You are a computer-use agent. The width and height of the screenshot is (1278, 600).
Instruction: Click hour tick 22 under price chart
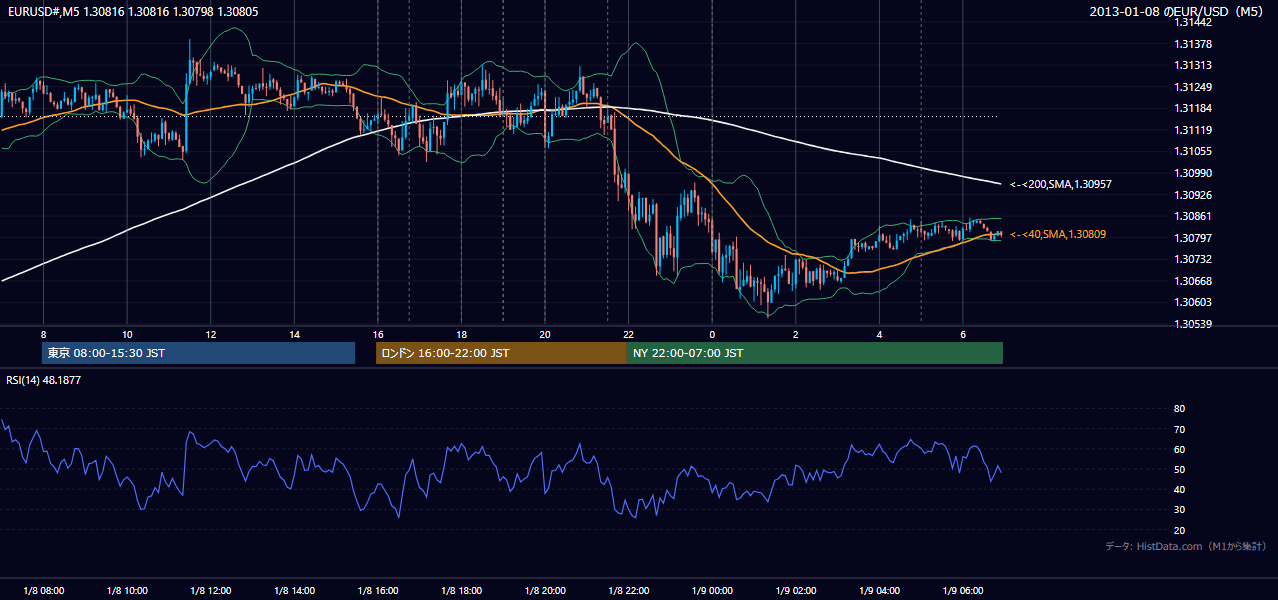coord(628,334)
